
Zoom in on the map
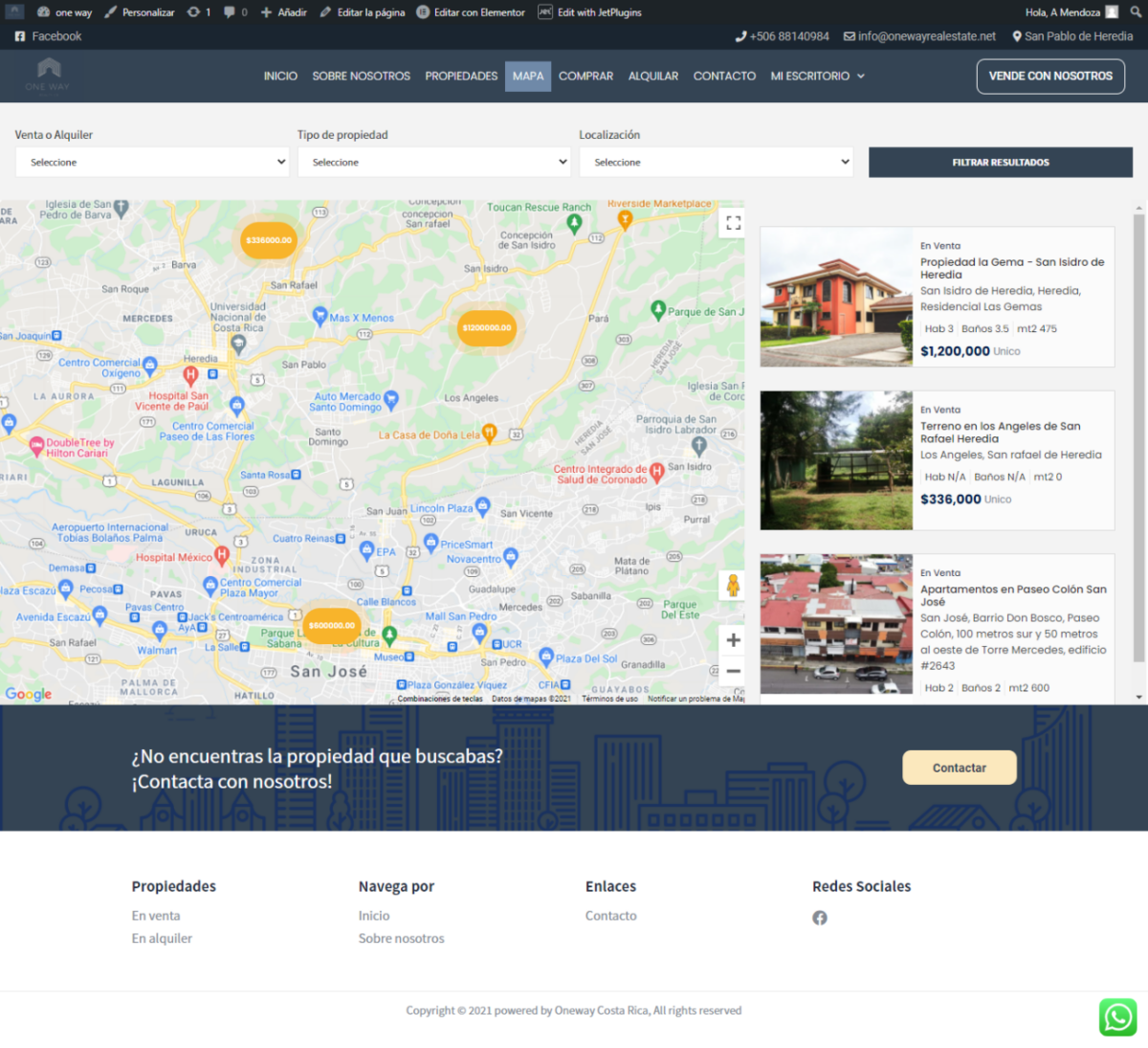tap(733, 640)
